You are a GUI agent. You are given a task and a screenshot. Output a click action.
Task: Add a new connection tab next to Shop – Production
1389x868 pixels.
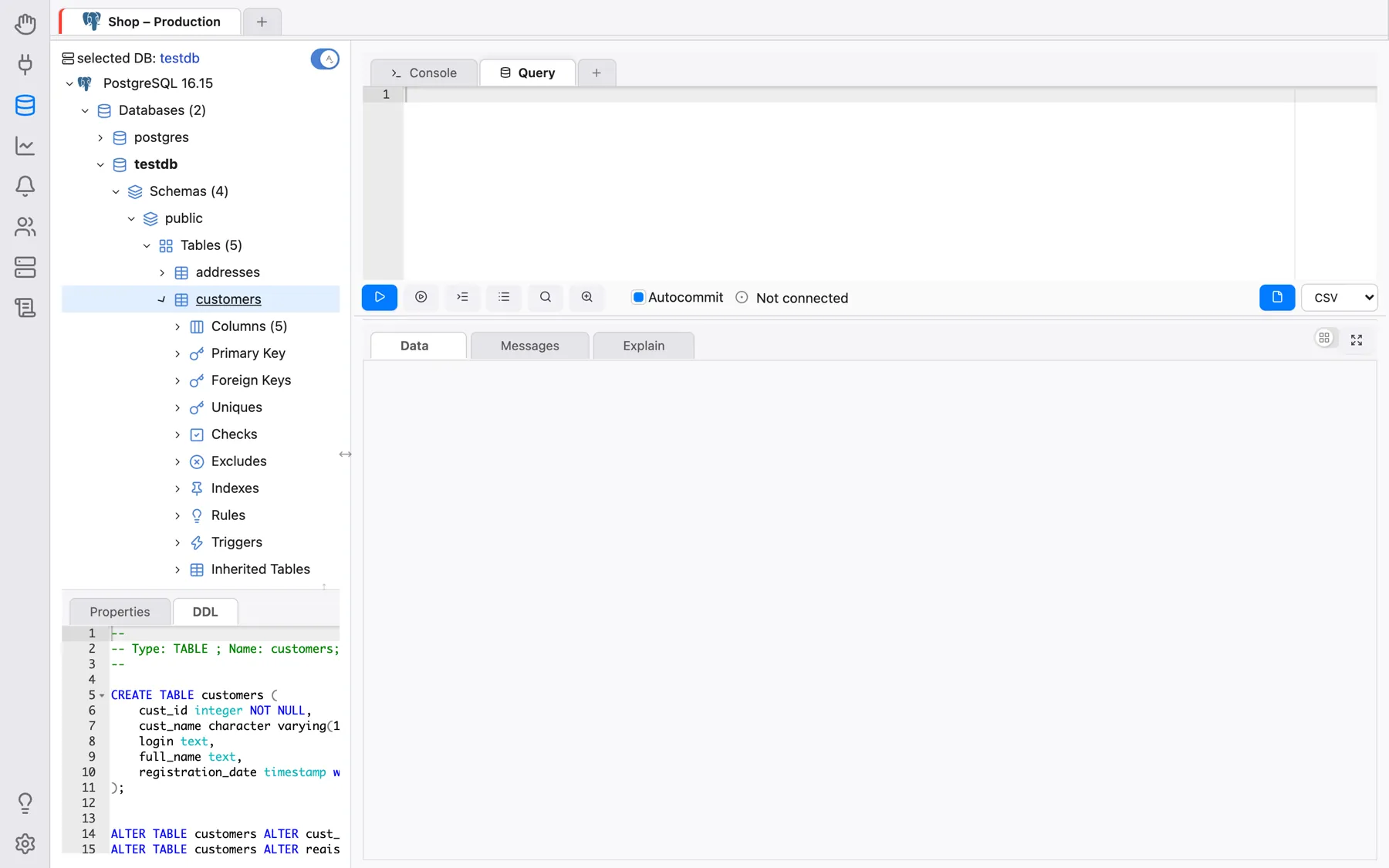(x=262, y=22)
